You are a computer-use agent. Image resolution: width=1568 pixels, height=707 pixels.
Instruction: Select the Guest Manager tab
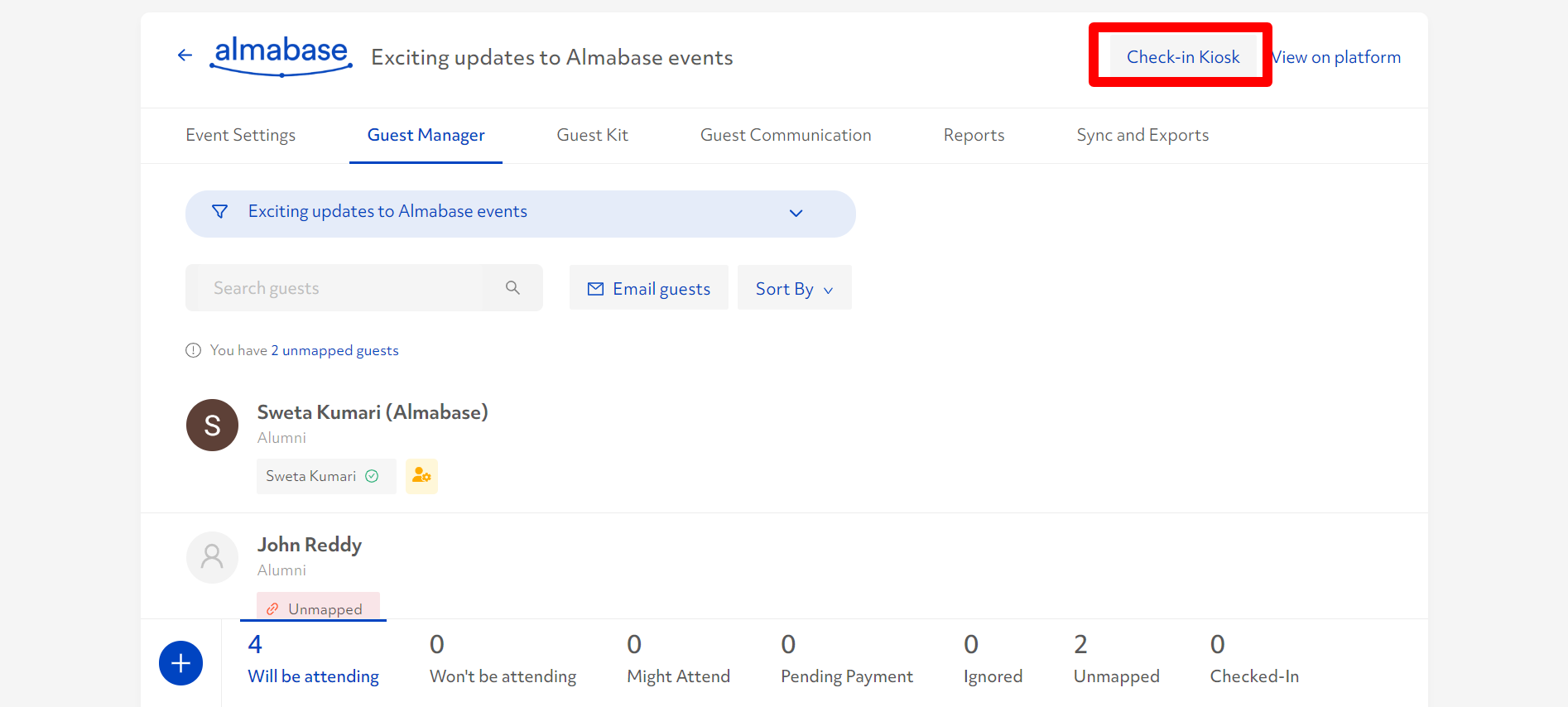[x=426, y=135]
